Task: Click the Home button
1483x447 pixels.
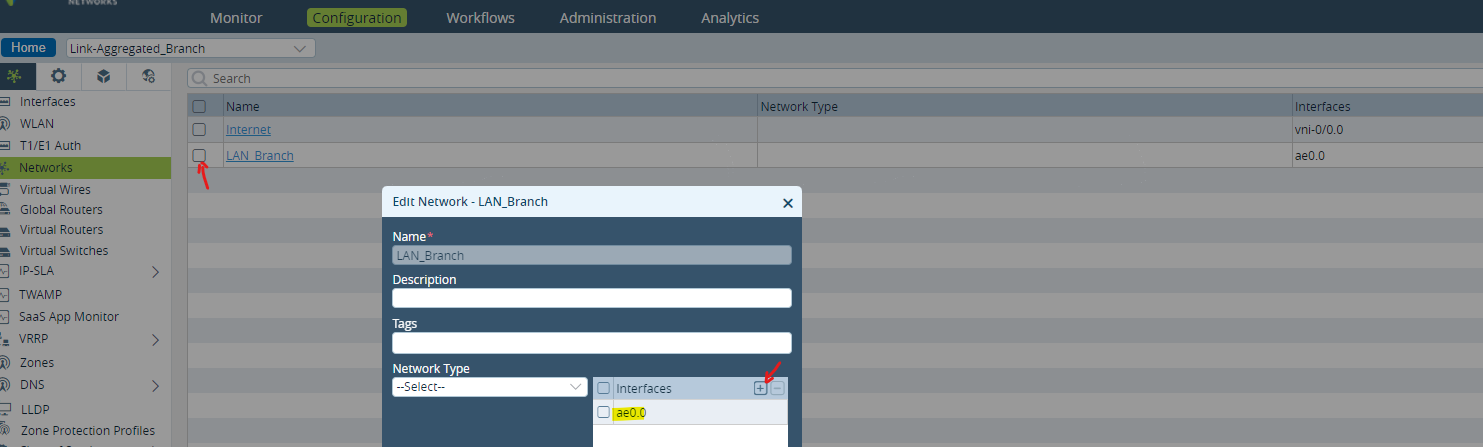Action: [x=28, y=48]
